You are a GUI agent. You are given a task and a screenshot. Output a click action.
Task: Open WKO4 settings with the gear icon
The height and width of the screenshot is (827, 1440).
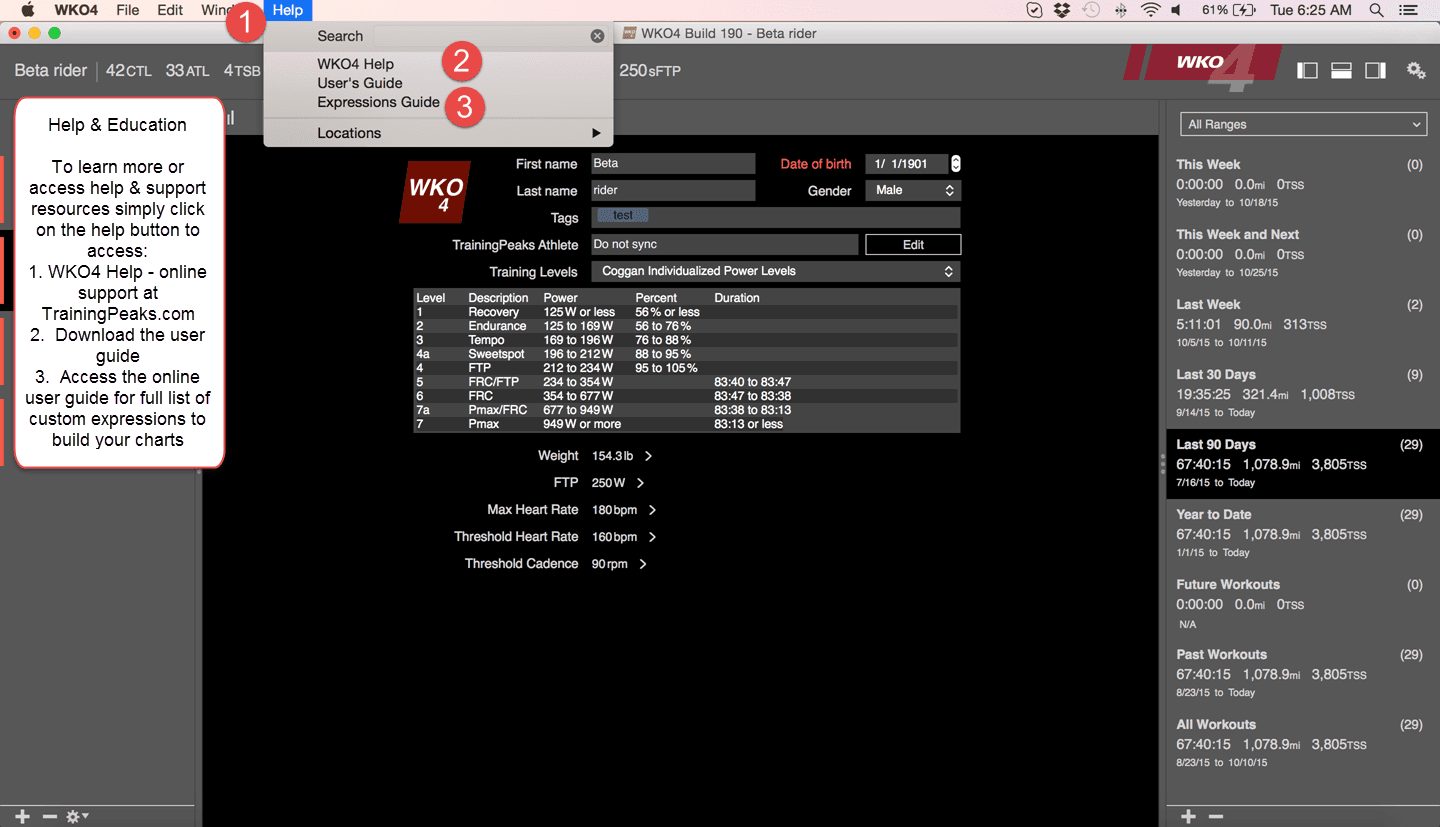pyautogui.click(x=1415, y=70)
